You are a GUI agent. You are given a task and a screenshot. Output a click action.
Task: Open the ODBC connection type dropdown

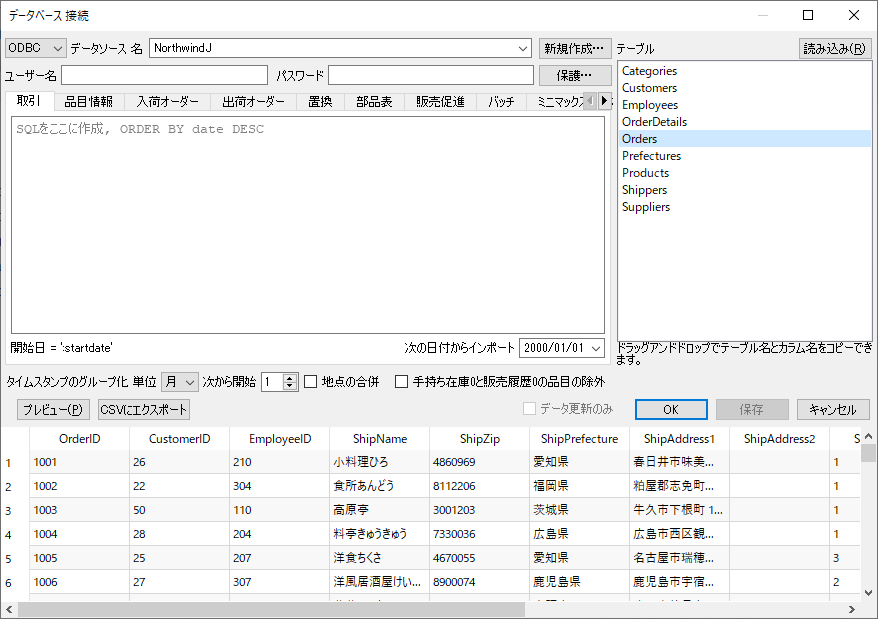coord(35,48)
